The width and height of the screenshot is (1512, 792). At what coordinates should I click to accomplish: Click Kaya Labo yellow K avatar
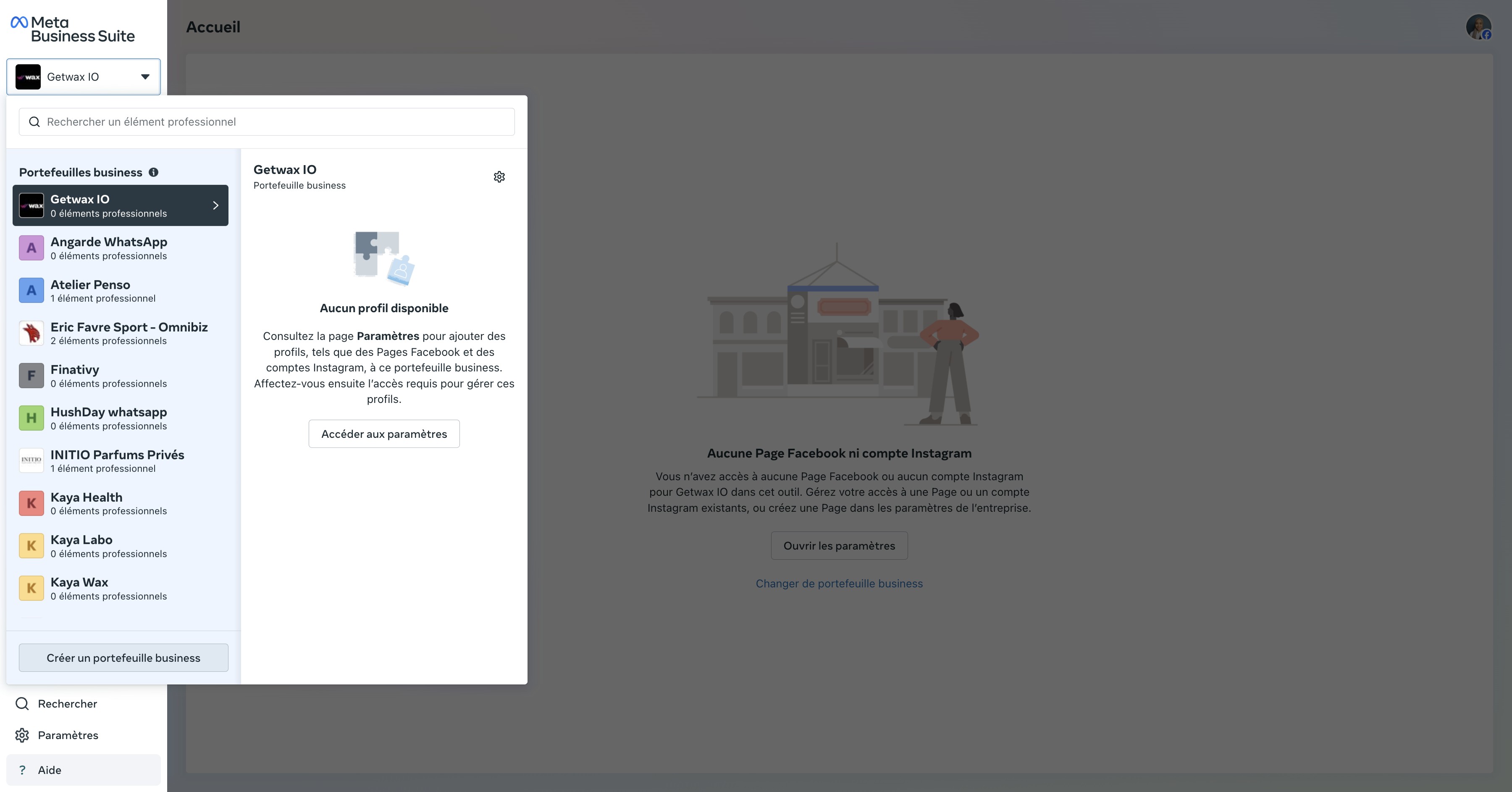coord(31,546)
